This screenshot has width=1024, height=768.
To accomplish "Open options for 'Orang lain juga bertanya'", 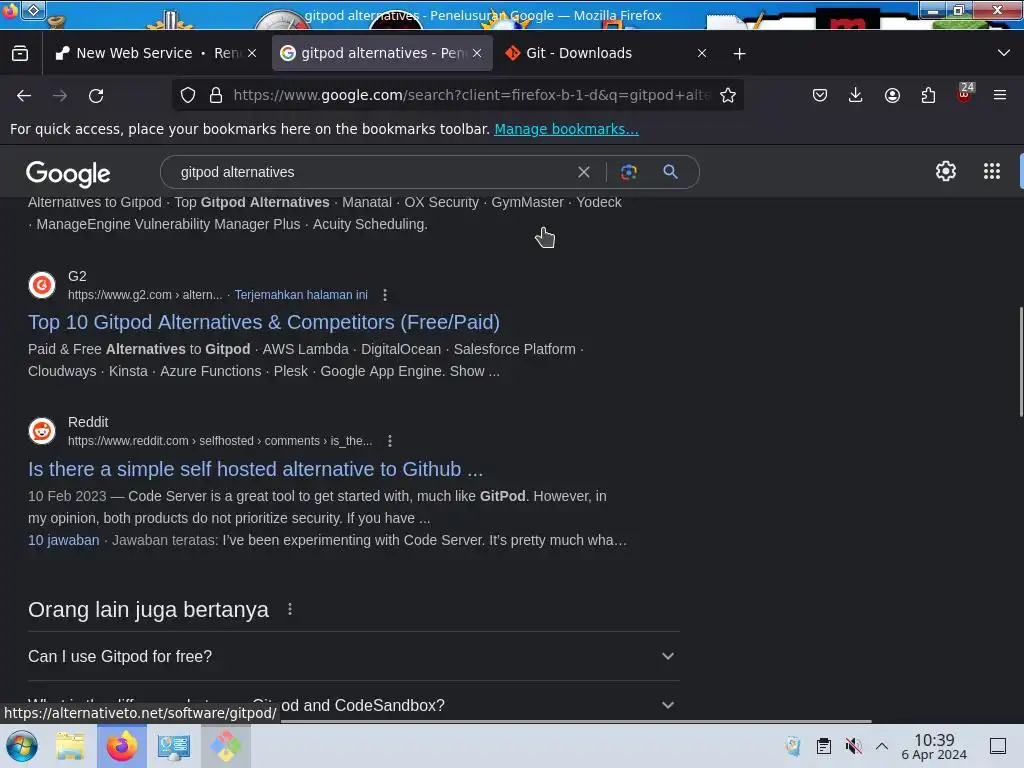I will coord(290,609).
